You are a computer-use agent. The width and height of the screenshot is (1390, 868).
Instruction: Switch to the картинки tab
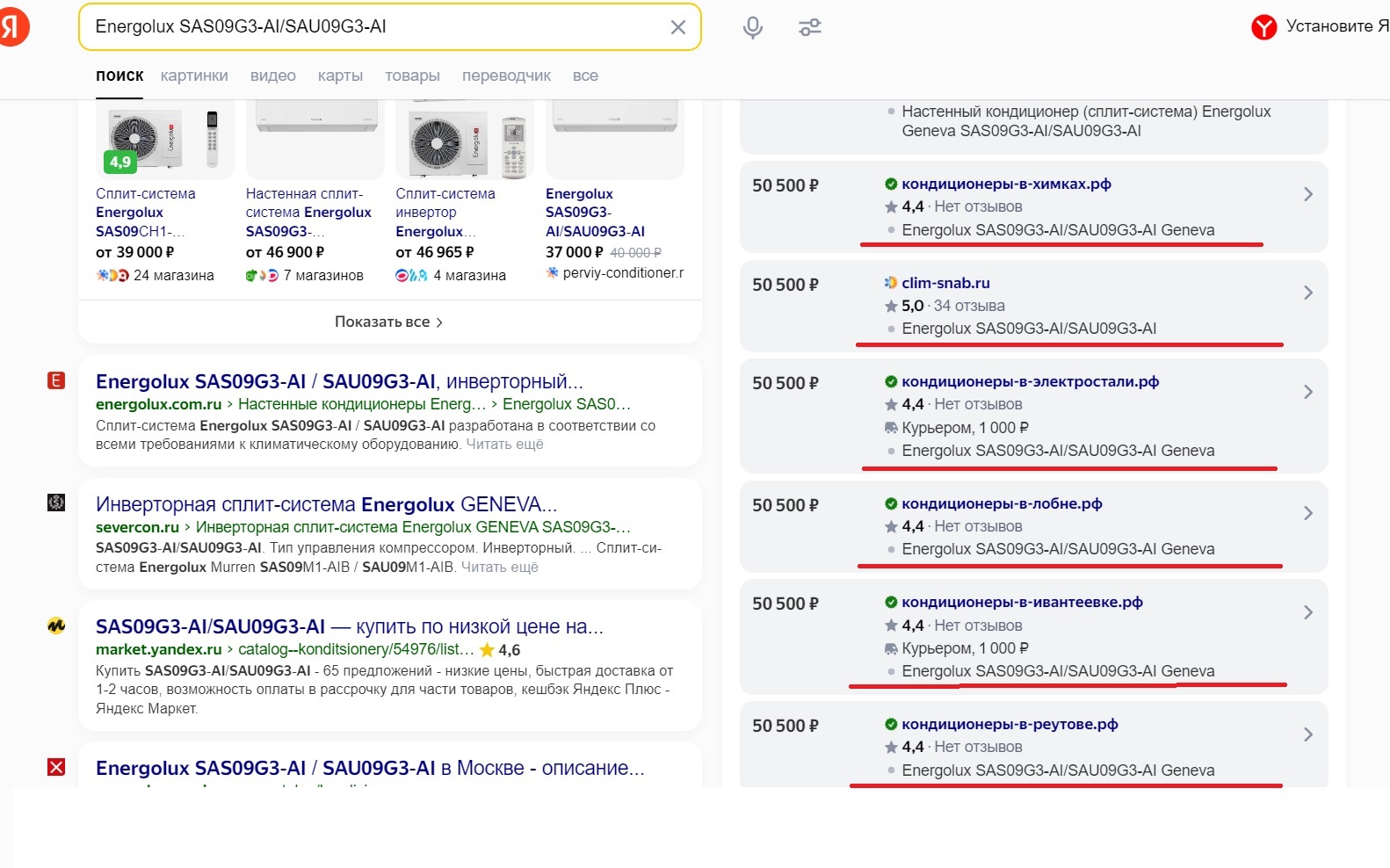[x=194, y=76]
